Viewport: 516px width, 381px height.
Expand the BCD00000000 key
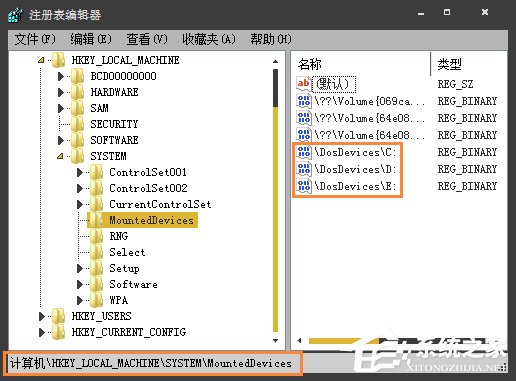[61, 76]
